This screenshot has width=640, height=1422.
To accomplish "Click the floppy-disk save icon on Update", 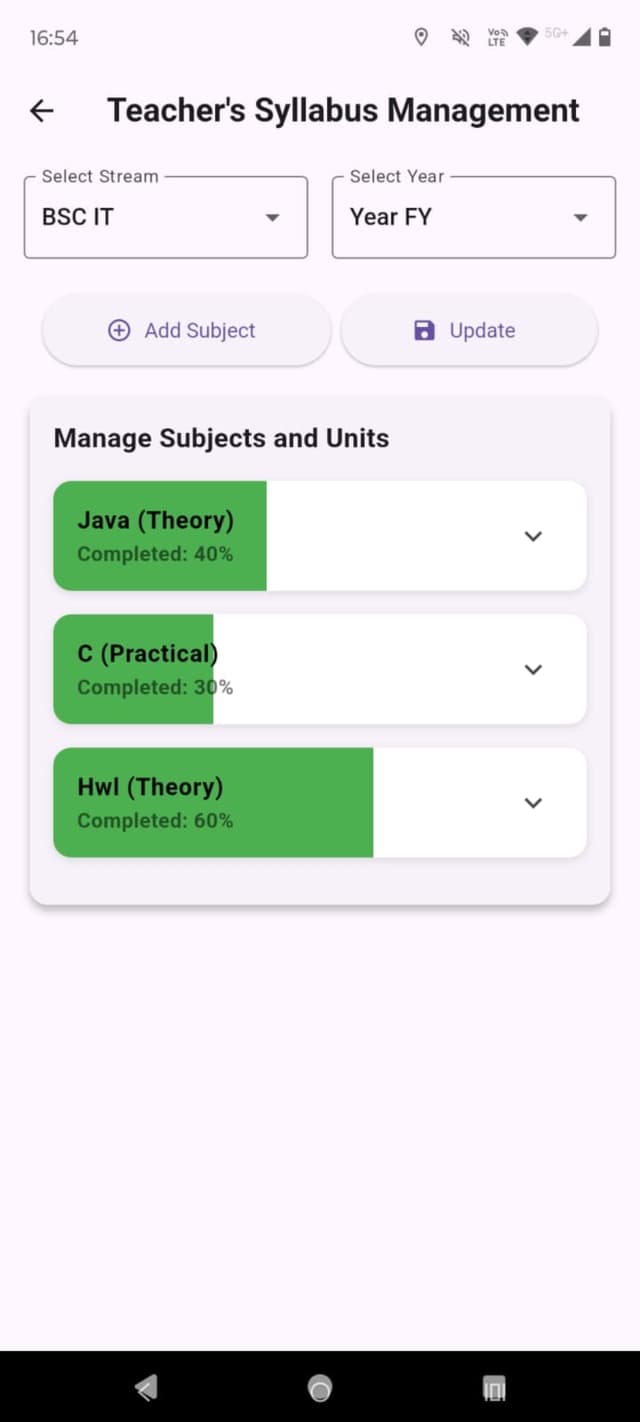I will (x=424, y=331).
